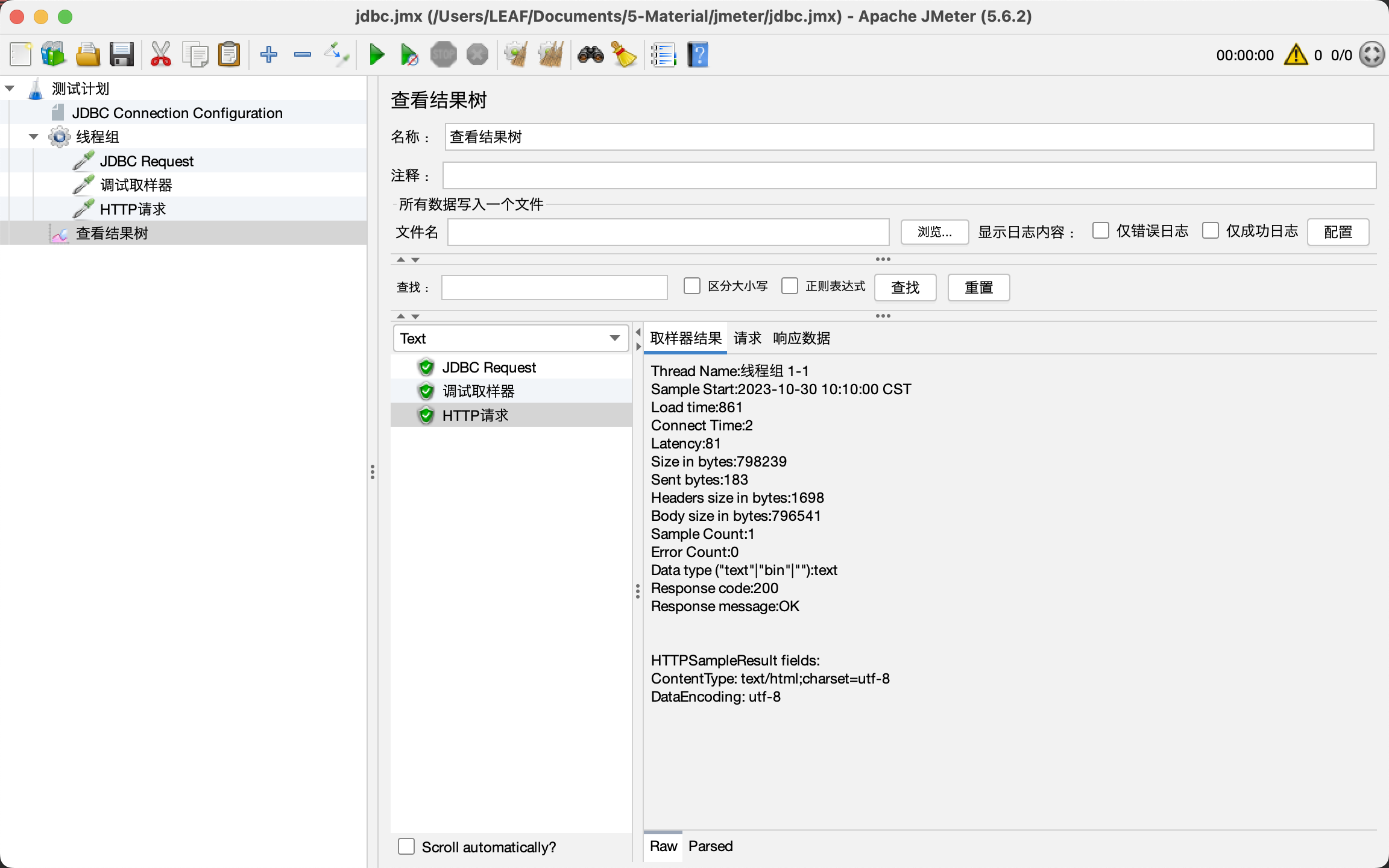
Task: Open the Text renderer dropdown
Action: pos(511,338)
